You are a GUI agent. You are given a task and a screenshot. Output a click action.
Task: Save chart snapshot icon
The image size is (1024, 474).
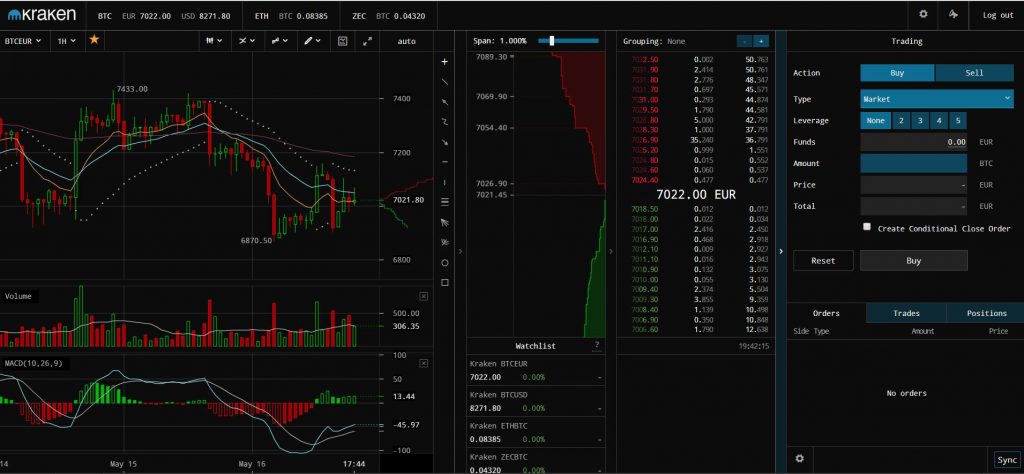point(342,40)
